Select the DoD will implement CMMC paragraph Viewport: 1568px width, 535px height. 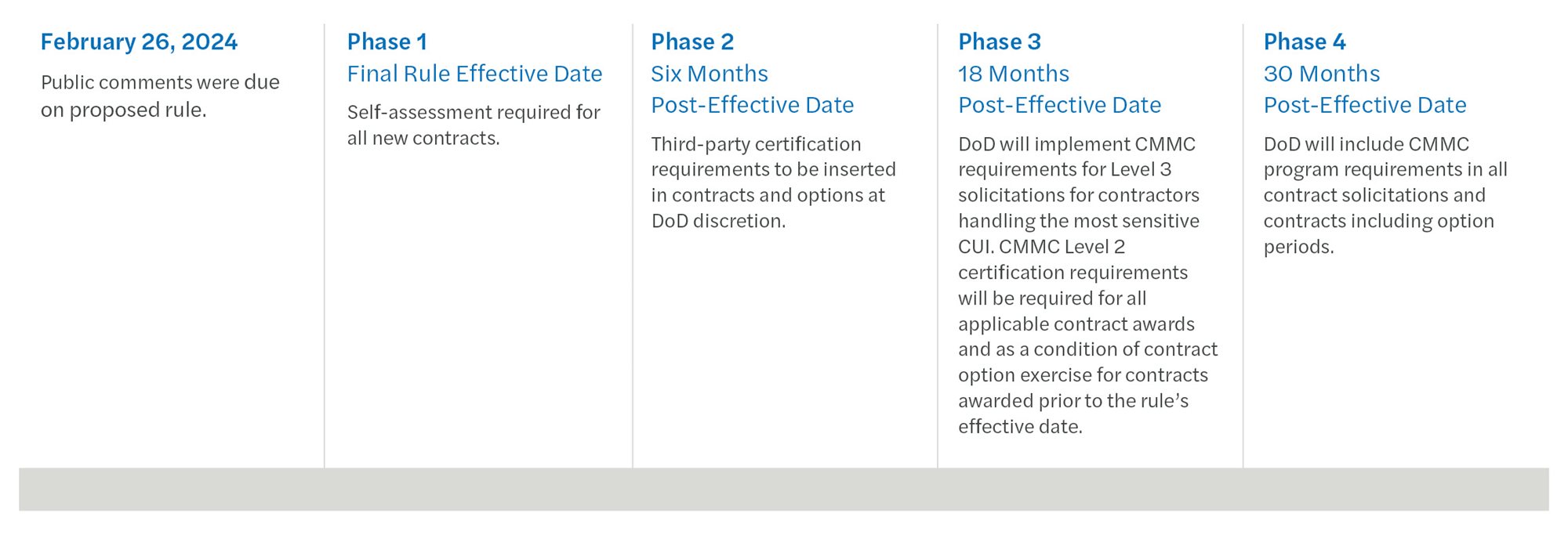[x=1087, y=284]
